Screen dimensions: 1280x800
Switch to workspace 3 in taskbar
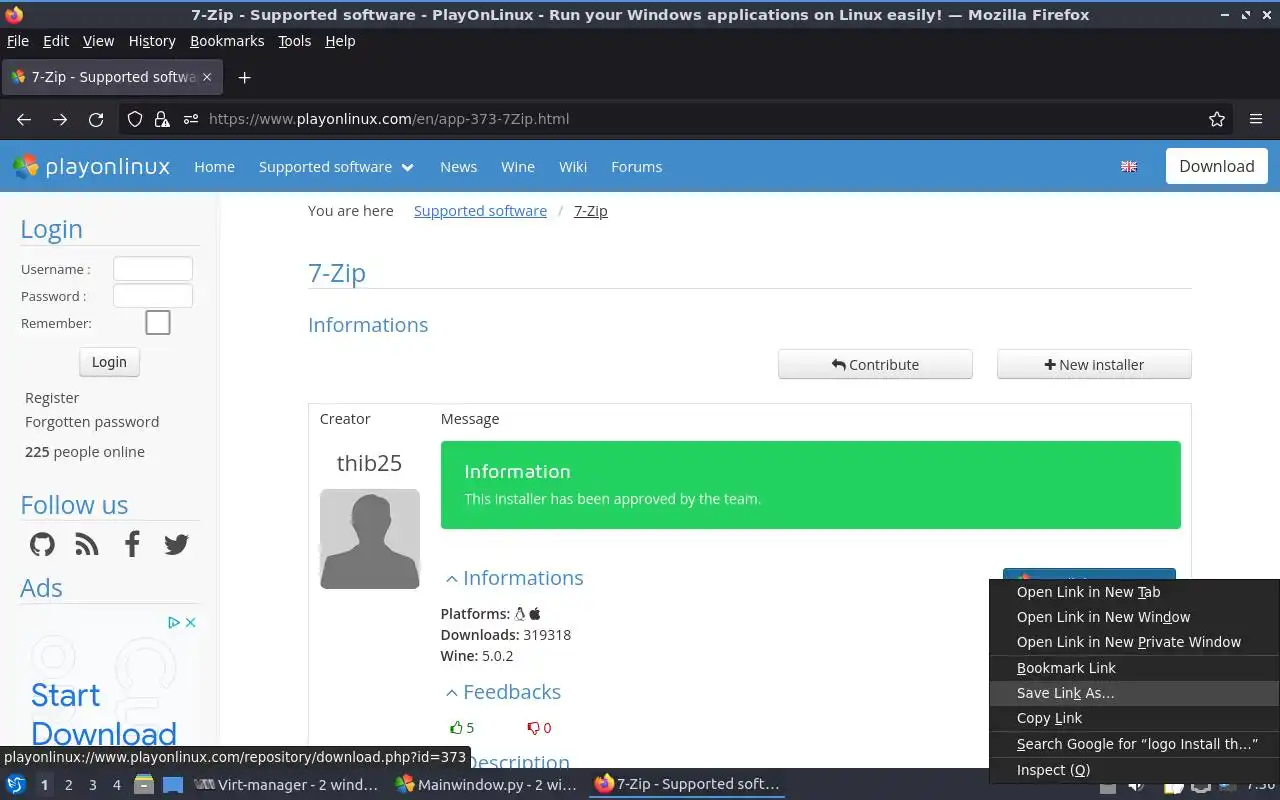[92, 785]
